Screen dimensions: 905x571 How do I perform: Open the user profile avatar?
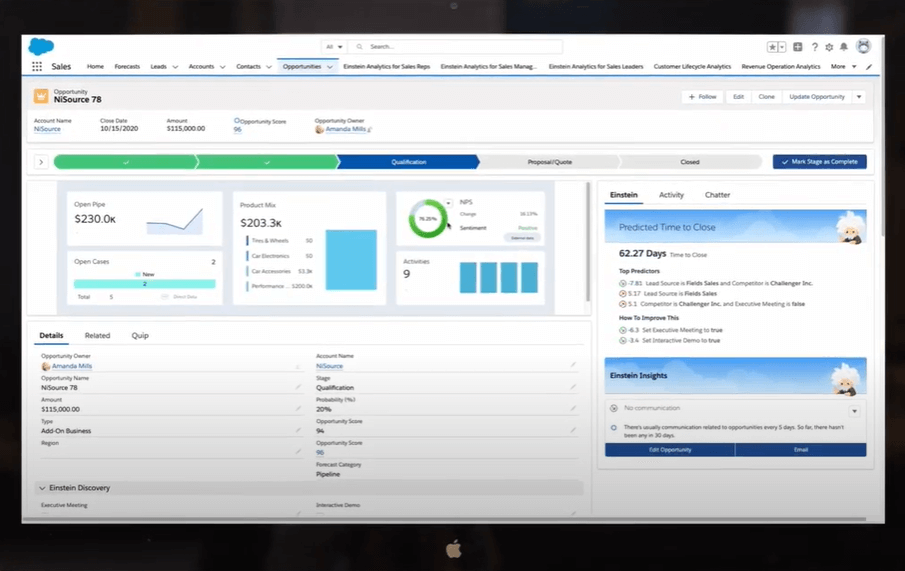863,46
